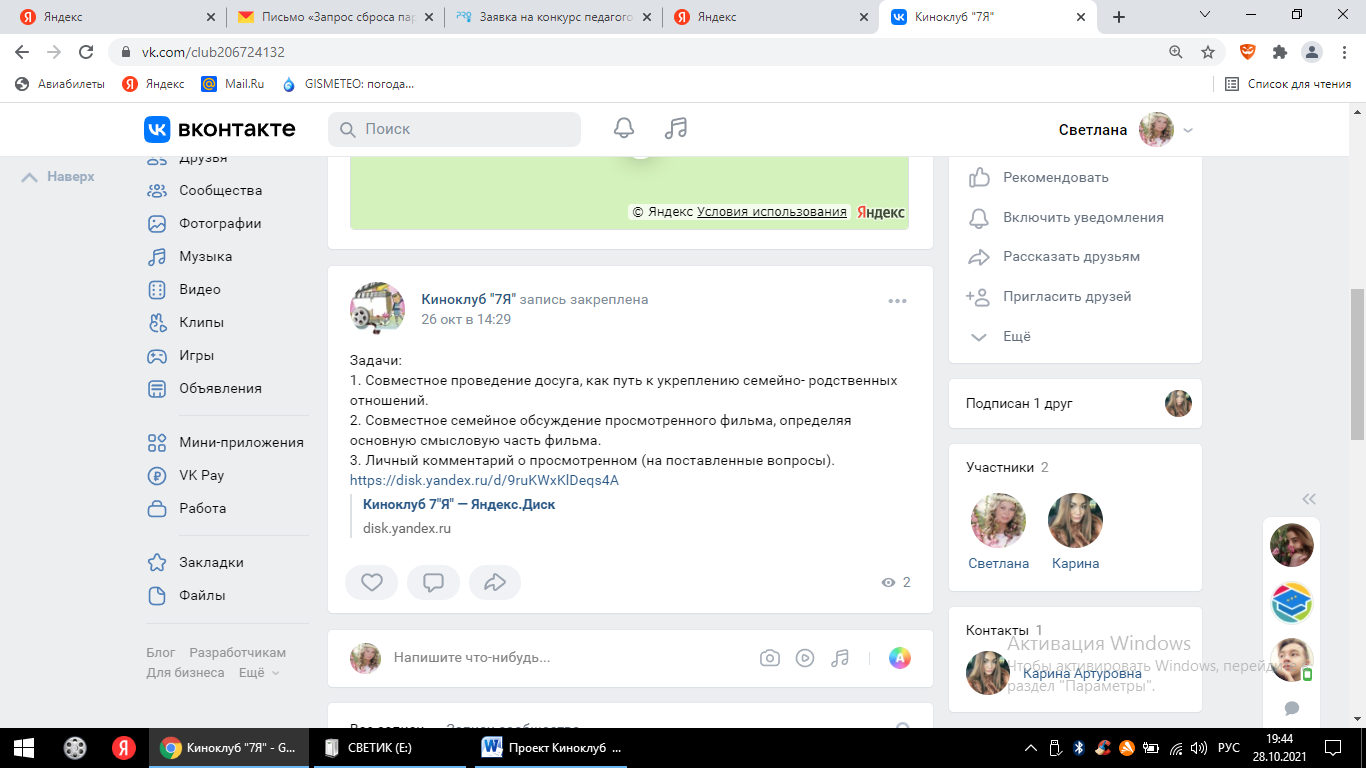
Task: Toggle Включить уведомления for this community
Action: pos(1083,217)
